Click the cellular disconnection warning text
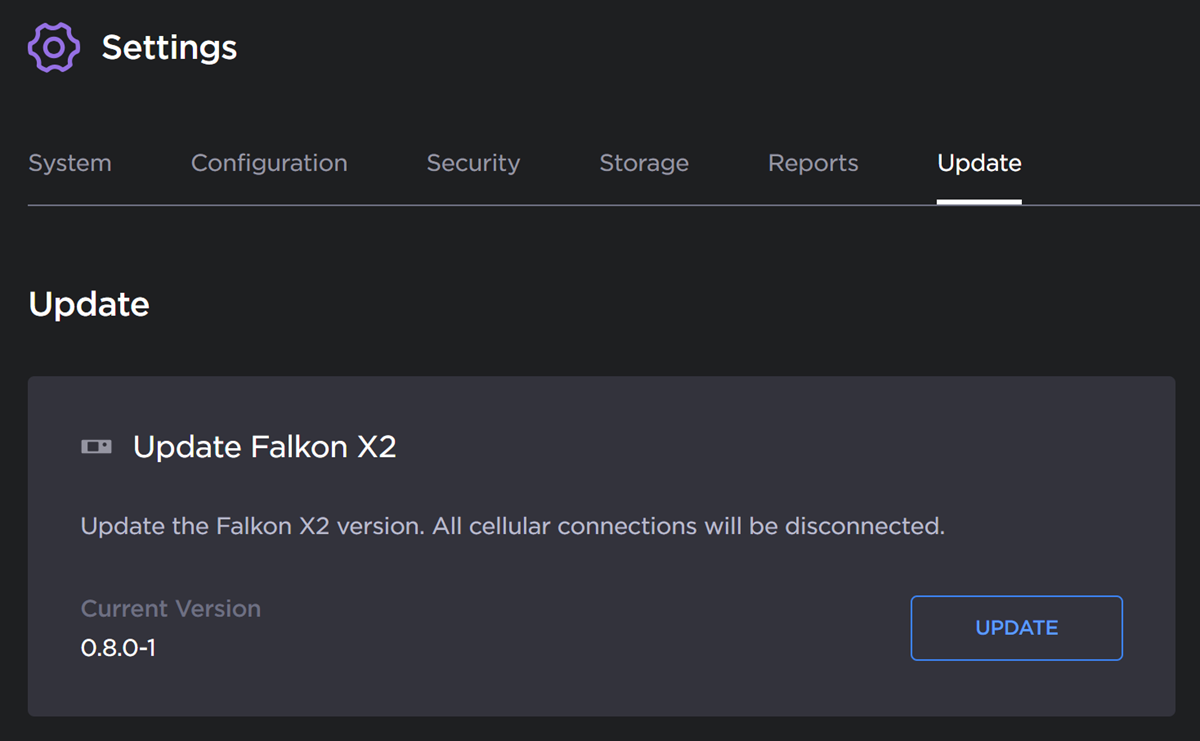Viewport: 1200px width, 741px height. tap(512, 526)
